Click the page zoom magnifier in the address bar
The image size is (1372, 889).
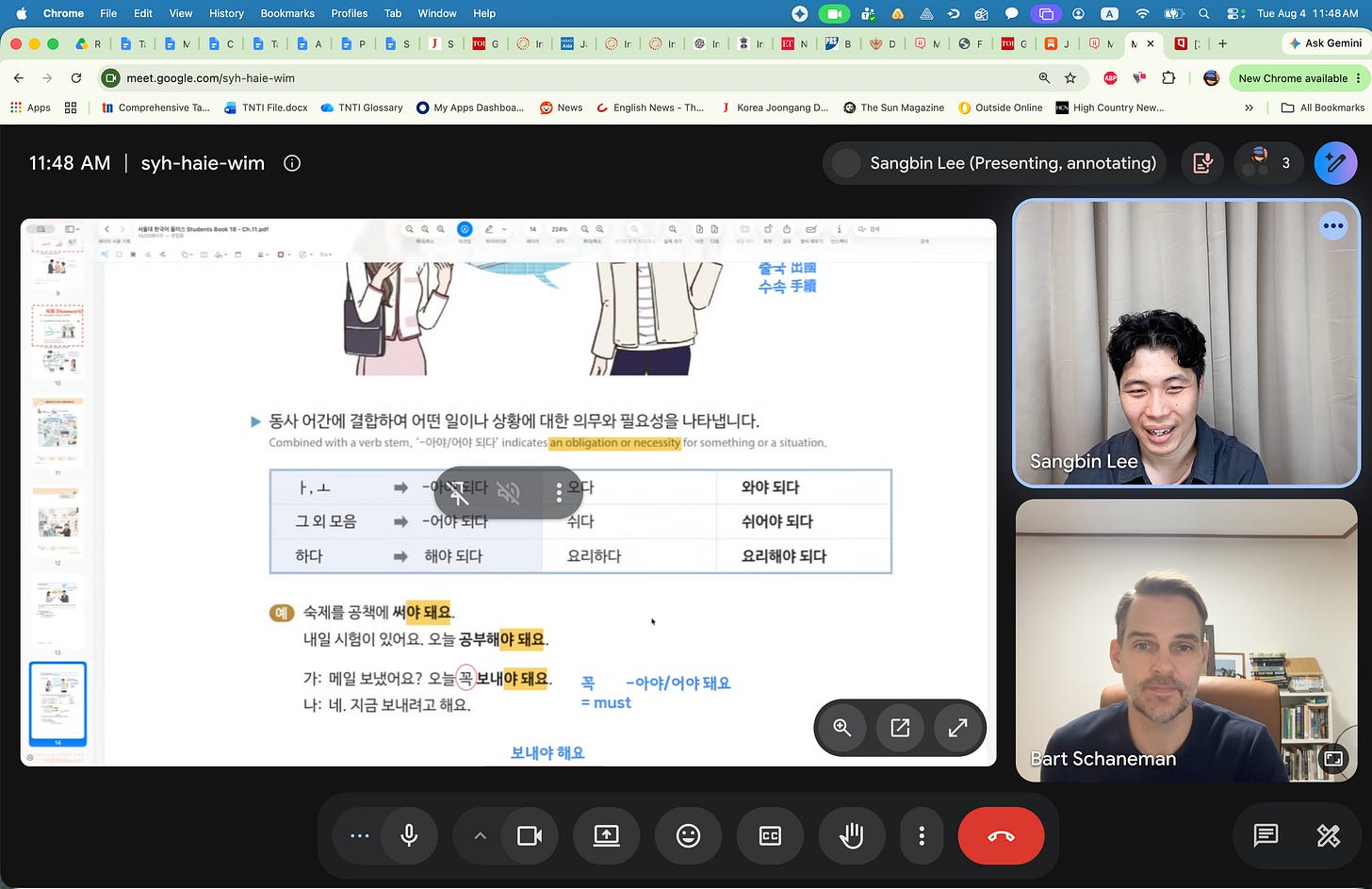[x=1044, y=78]
